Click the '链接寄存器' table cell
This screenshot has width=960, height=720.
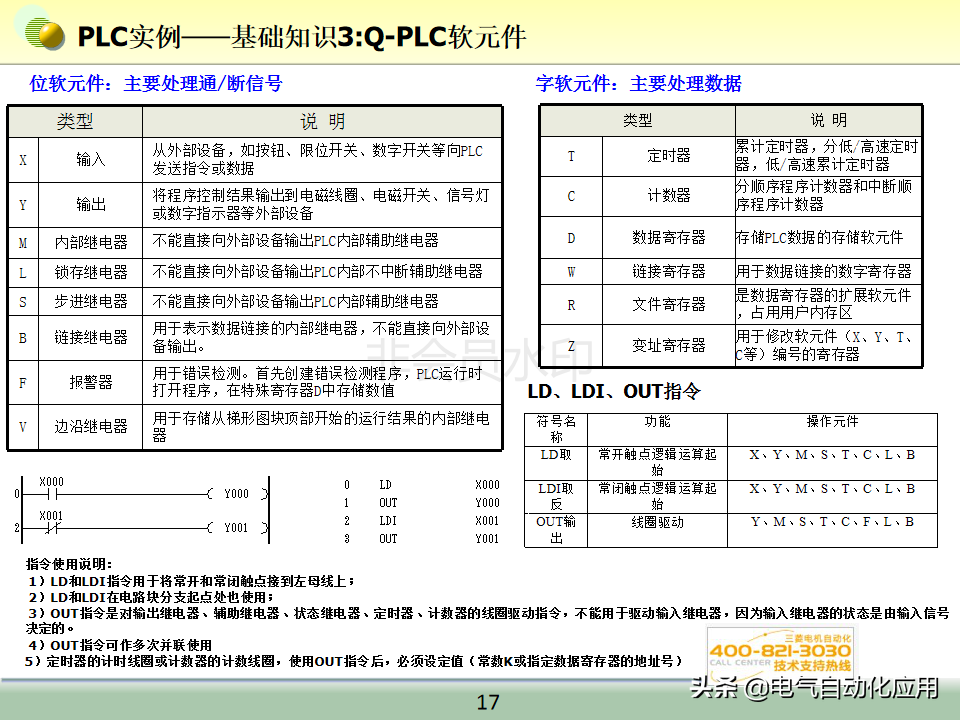669,271
